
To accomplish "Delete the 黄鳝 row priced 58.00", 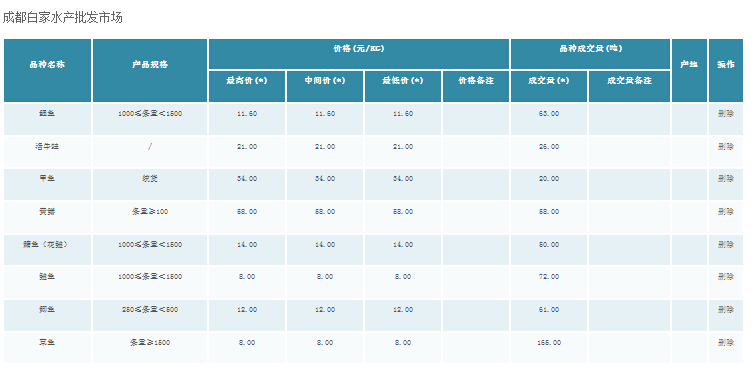I will 725,211.
